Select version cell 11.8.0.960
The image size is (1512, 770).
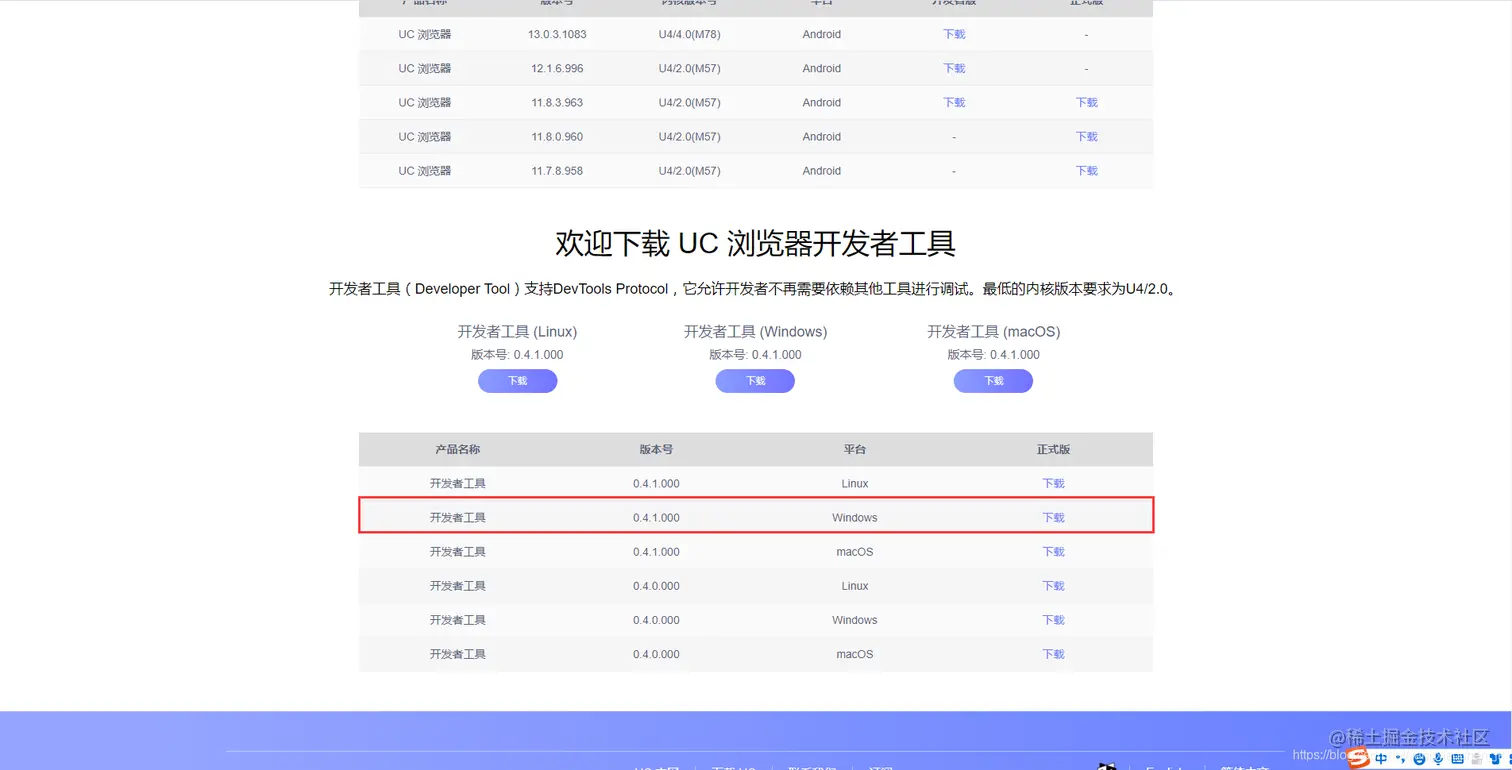point(557,136)
